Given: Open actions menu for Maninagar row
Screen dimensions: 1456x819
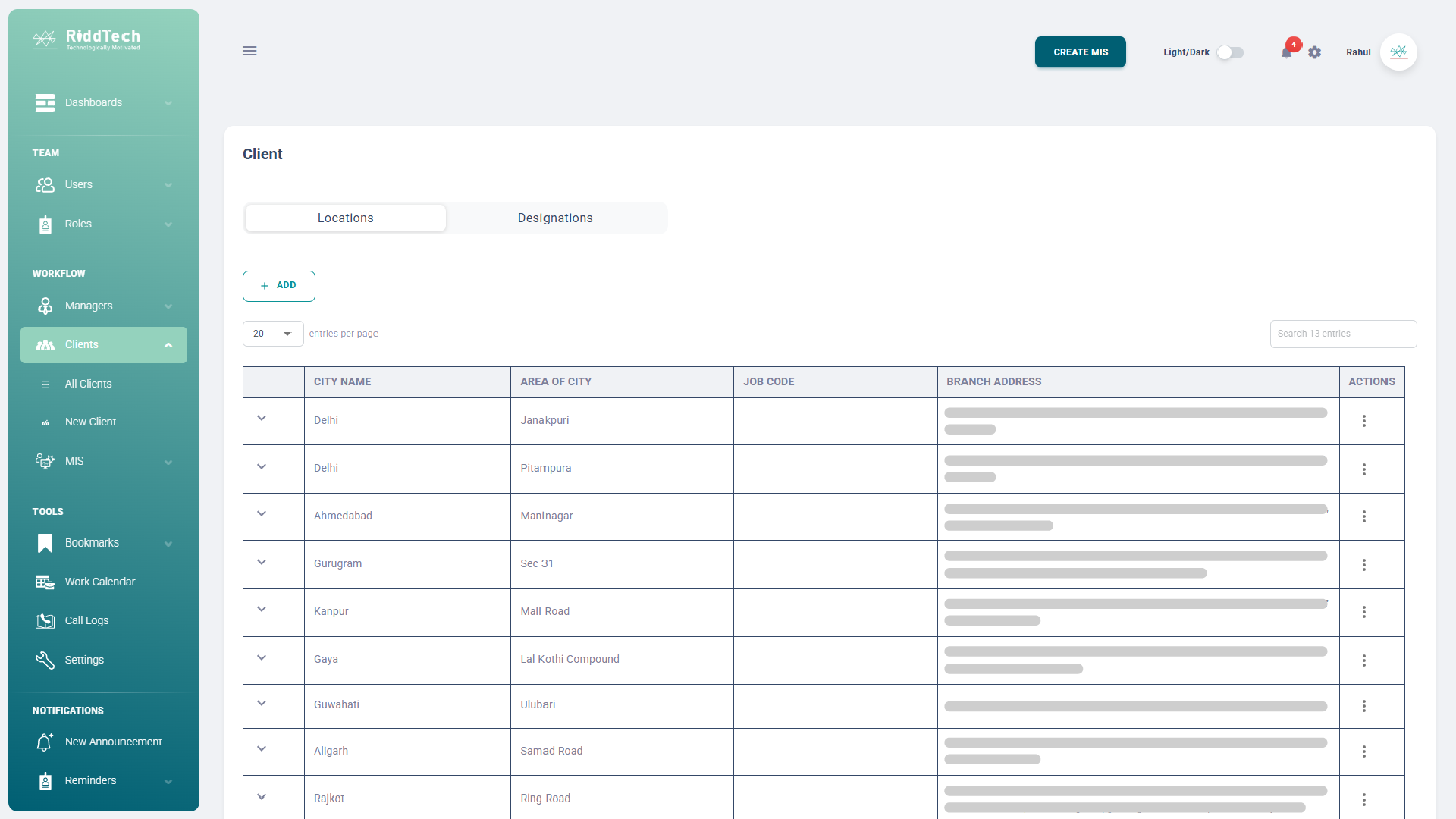Looking at the screenshot, I should (1363, 516).
